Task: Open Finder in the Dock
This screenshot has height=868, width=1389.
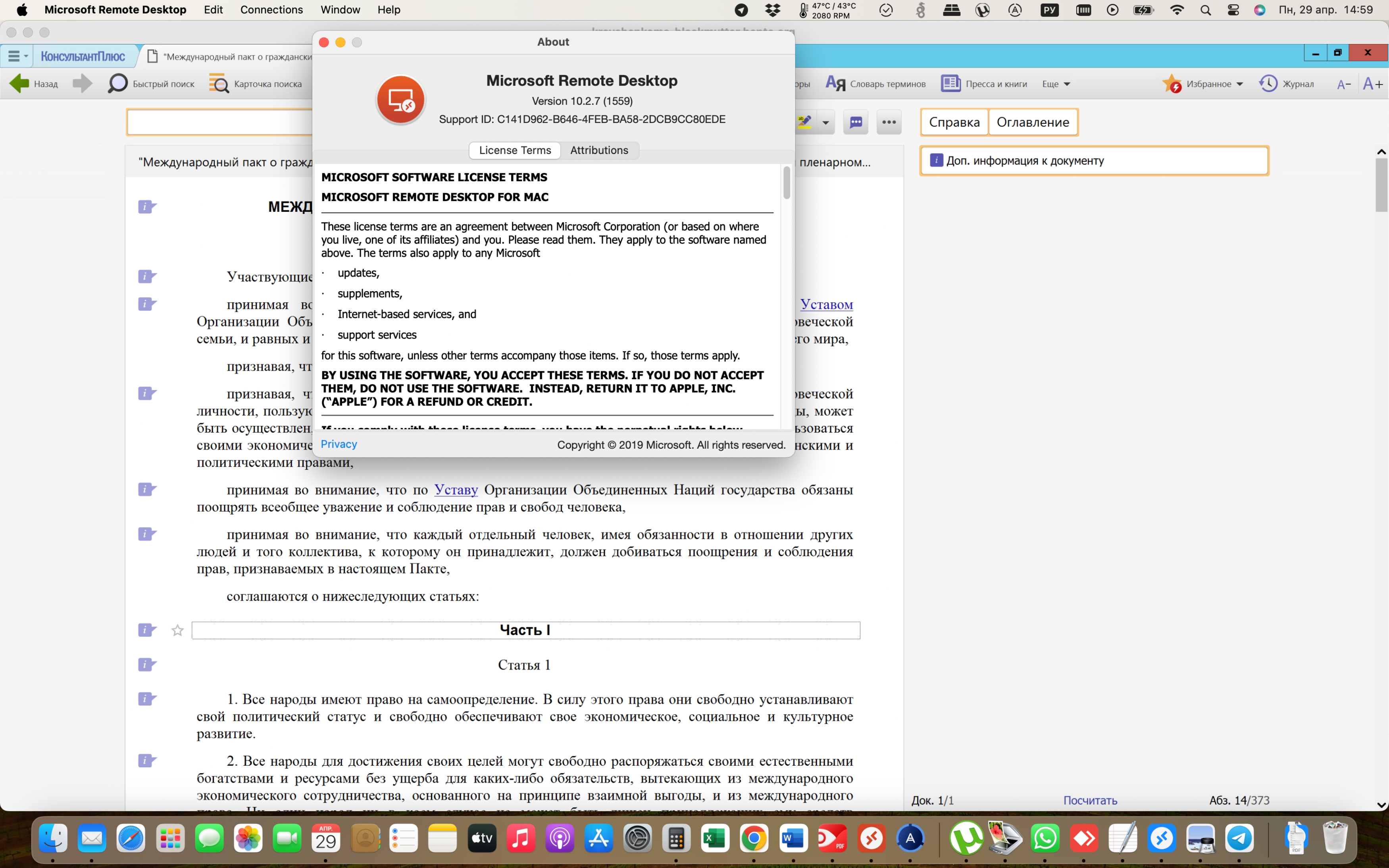Action: point(53,839)
